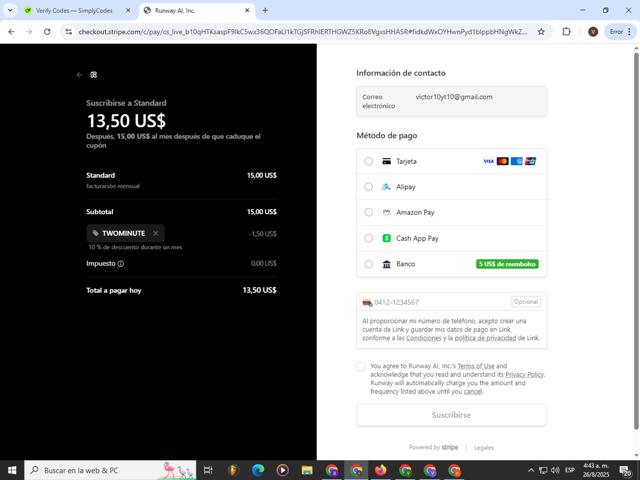Open the volume speaker tray icon
This screenshot has width=640, height=480.
pos(555,470)
